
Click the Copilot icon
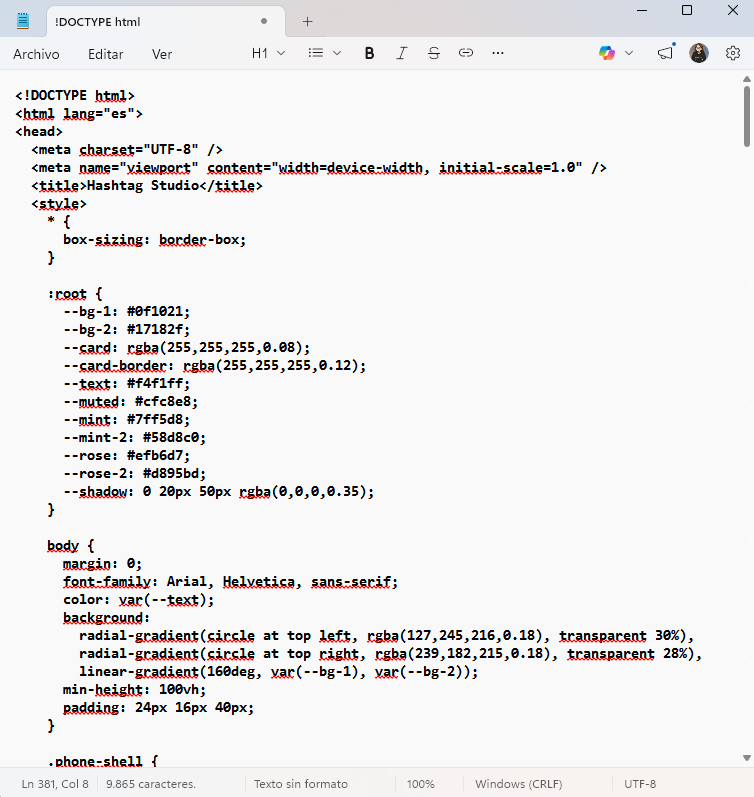[607, 53]
